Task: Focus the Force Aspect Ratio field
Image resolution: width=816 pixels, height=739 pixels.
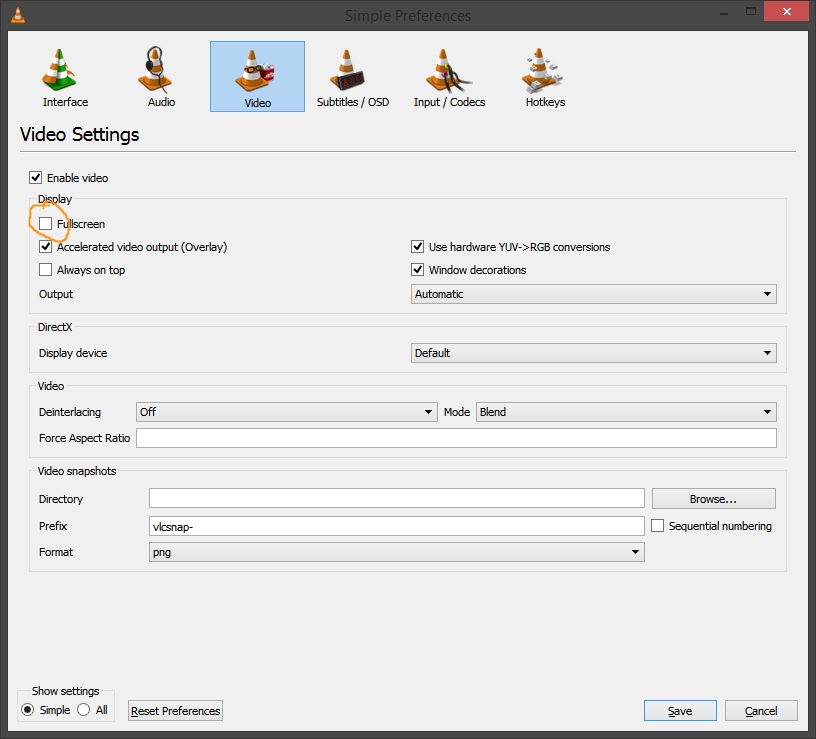Action: [x=456, y=438]
